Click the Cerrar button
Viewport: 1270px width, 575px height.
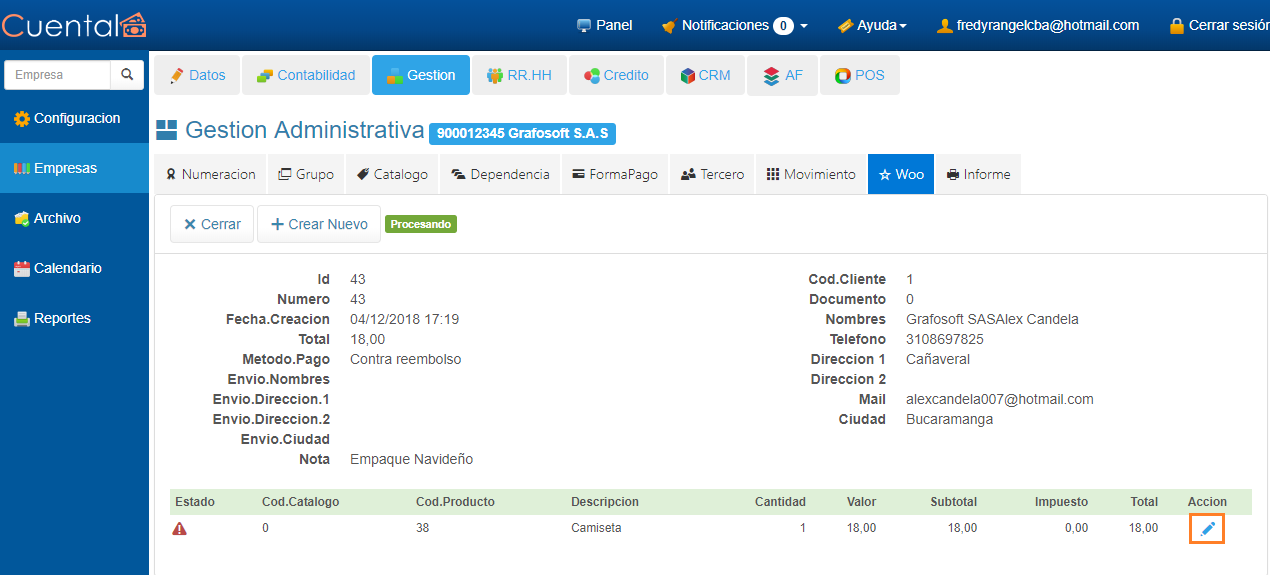211,224
